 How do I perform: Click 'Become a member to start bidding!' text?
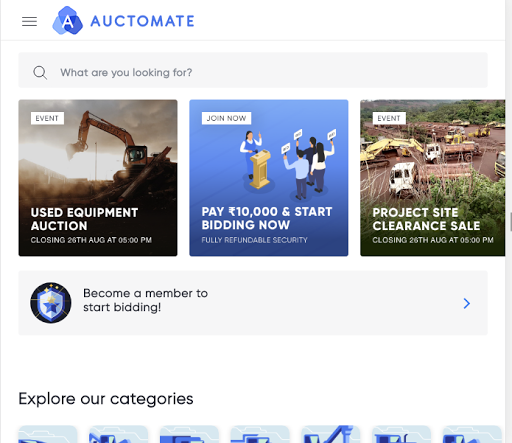click(x=145, y=300)
